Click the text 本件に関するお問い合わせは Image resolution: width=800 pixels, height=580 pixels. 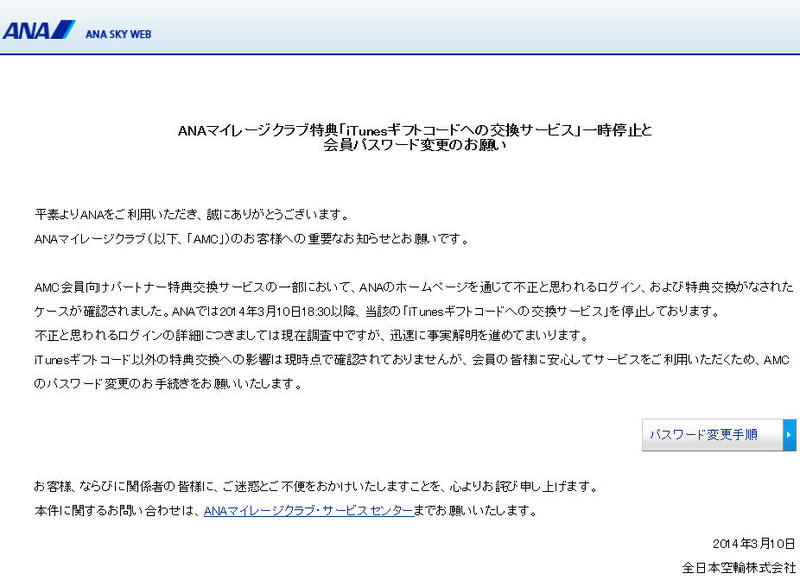[117, 511]
